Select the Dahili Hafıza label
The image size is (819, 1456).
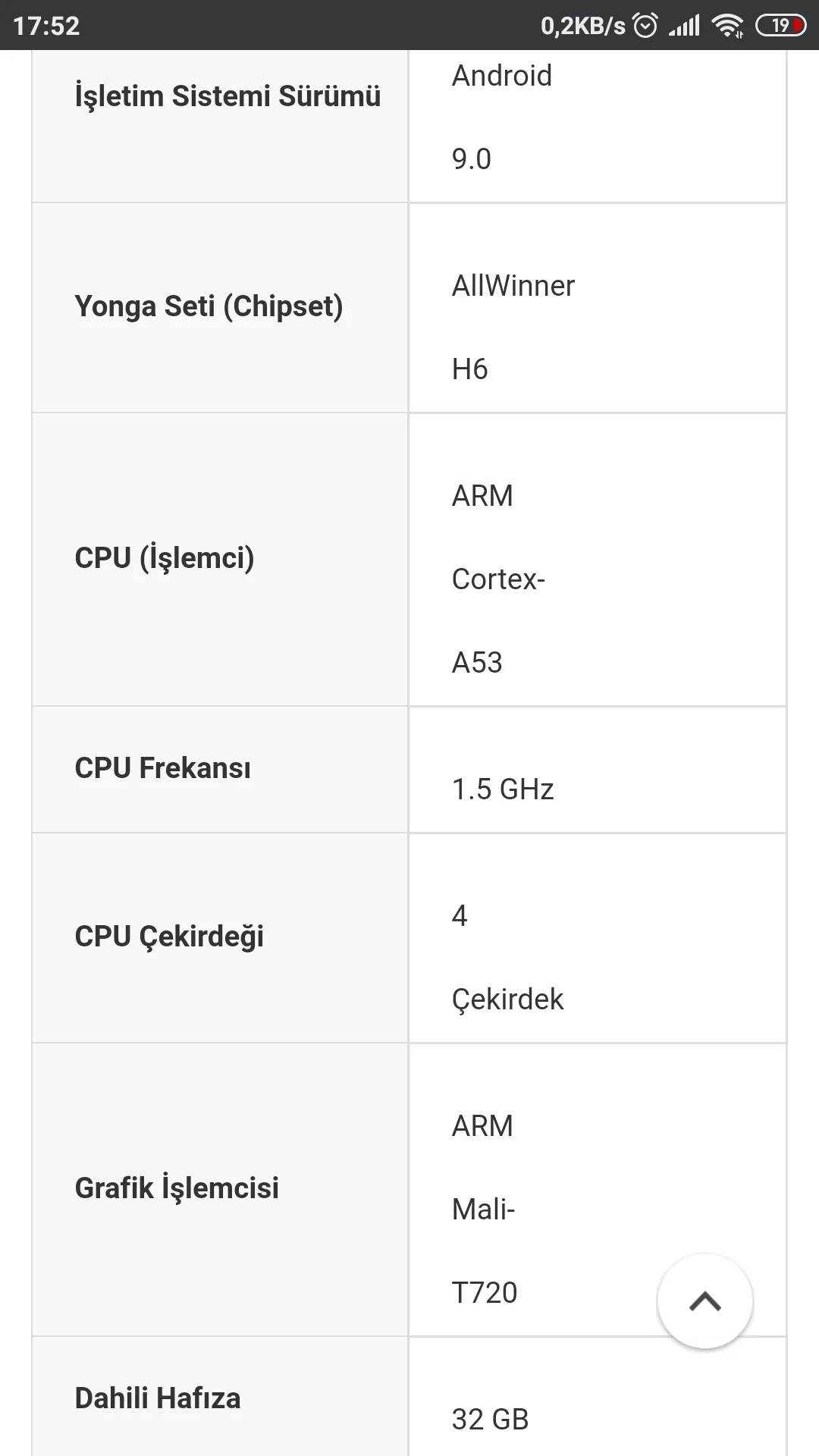click(x=158, y=1398)
